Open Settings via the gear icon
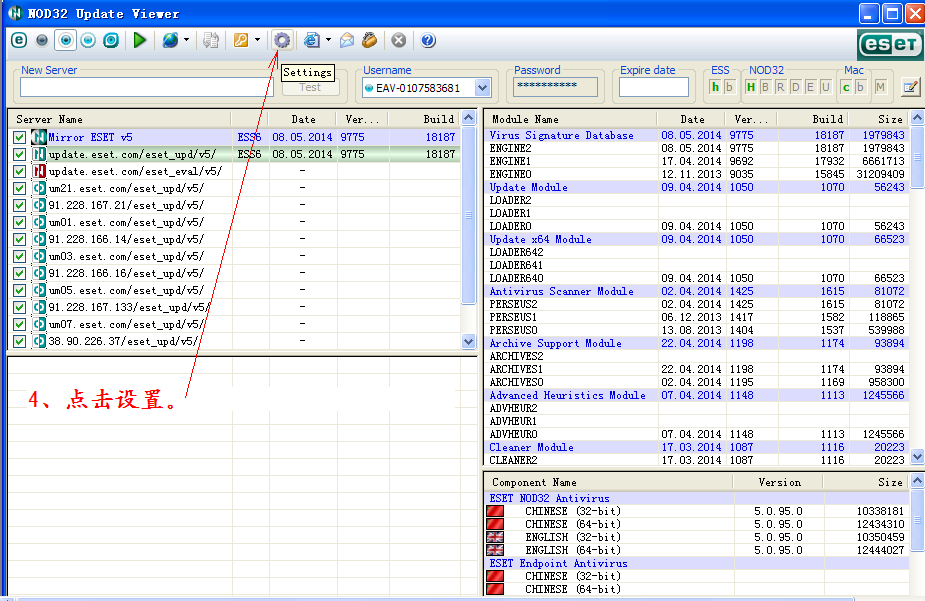This screenshot has height=601, width=925. pyautogui.click(x=282, y=40)
